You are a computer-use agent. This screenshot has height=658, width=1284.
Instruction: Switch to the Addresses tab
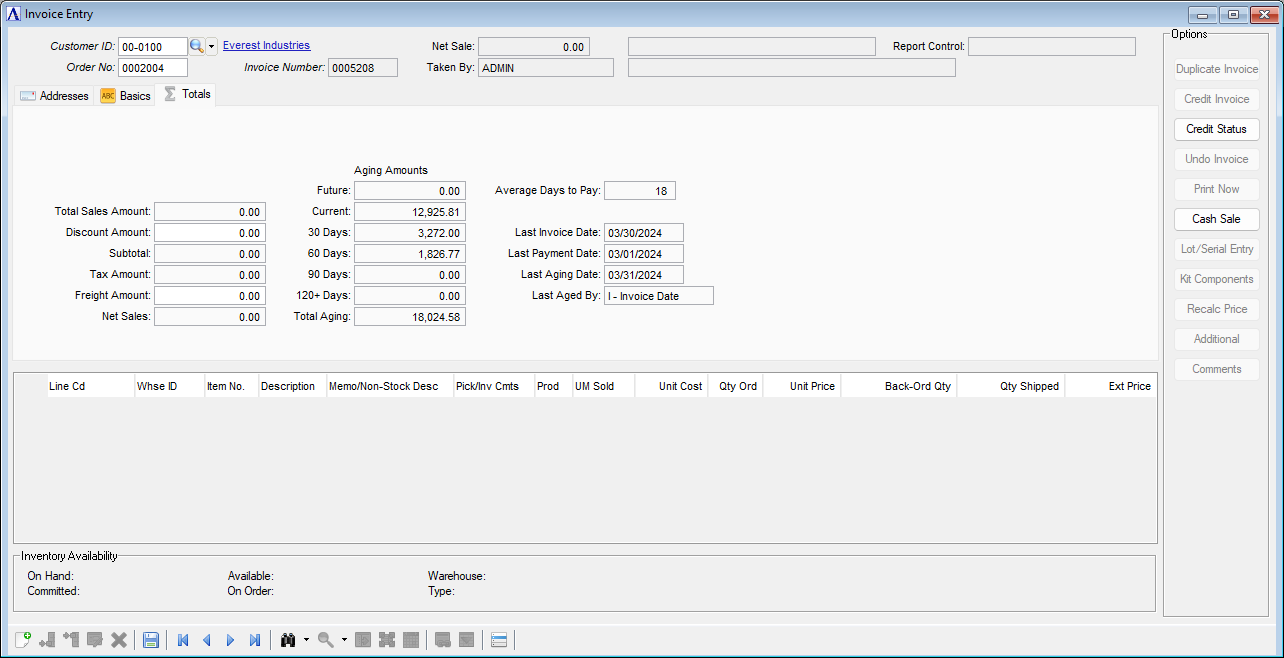55,96
